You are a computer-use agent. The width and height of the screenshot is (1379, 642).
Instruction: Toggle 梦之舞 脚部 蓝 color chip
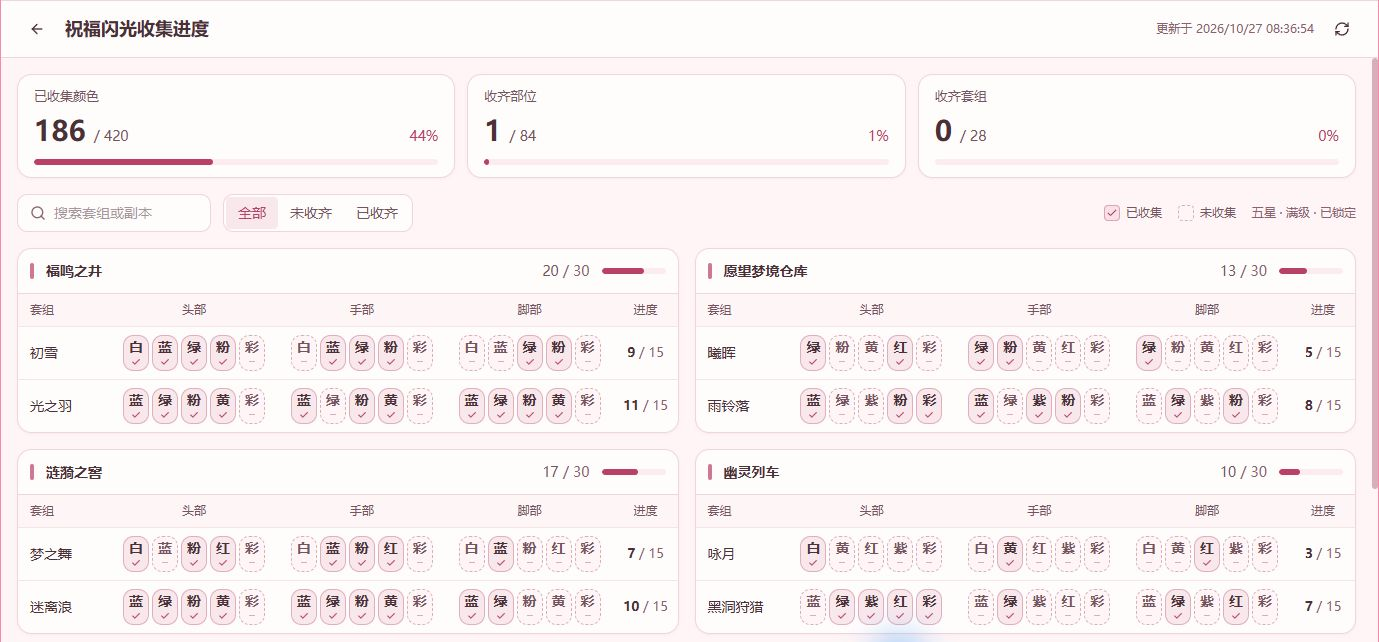tap(501, 554)
